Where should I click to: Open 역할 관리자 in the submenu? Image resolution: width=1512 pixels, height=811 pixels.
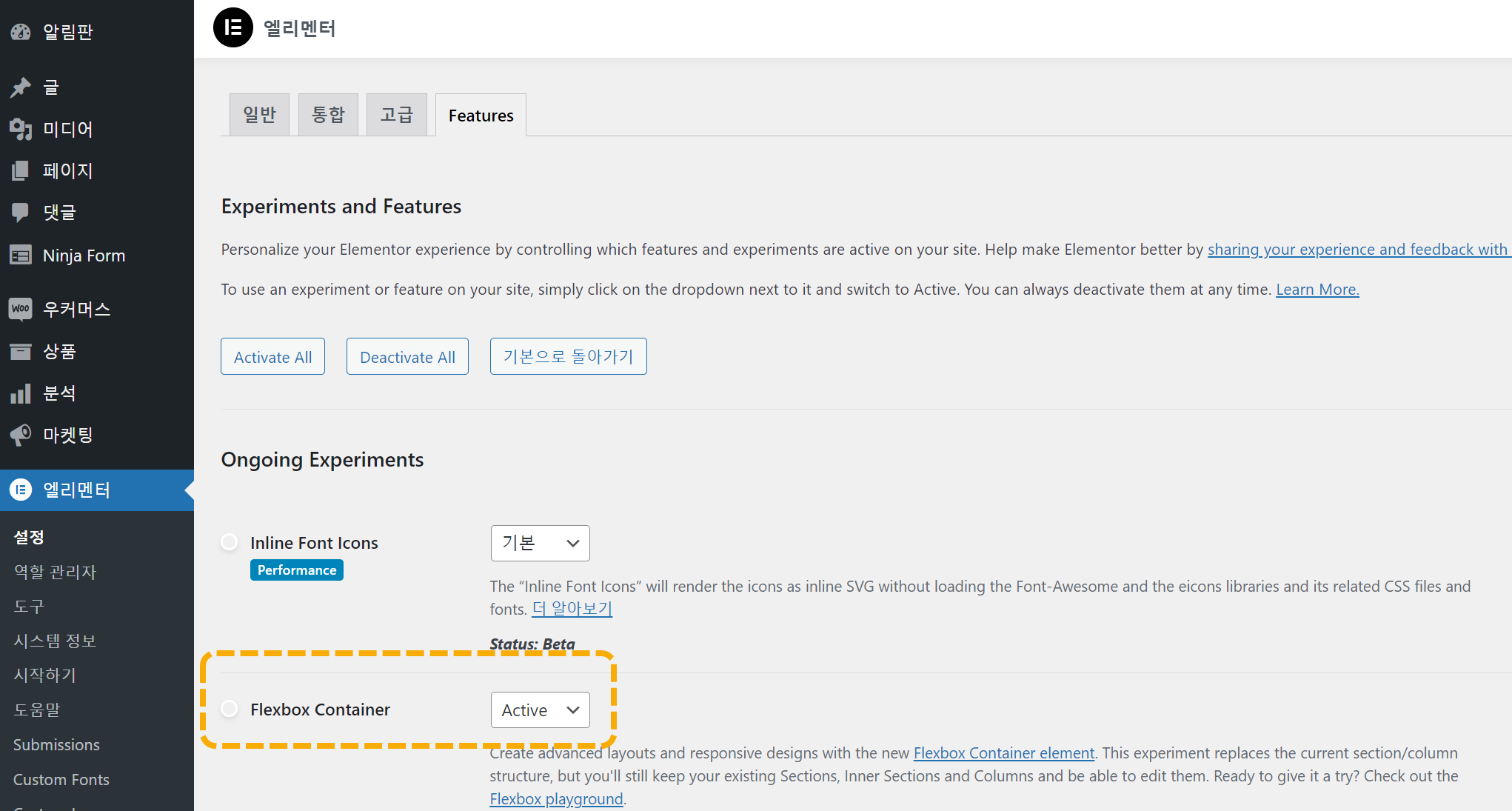tap(56, 572)
